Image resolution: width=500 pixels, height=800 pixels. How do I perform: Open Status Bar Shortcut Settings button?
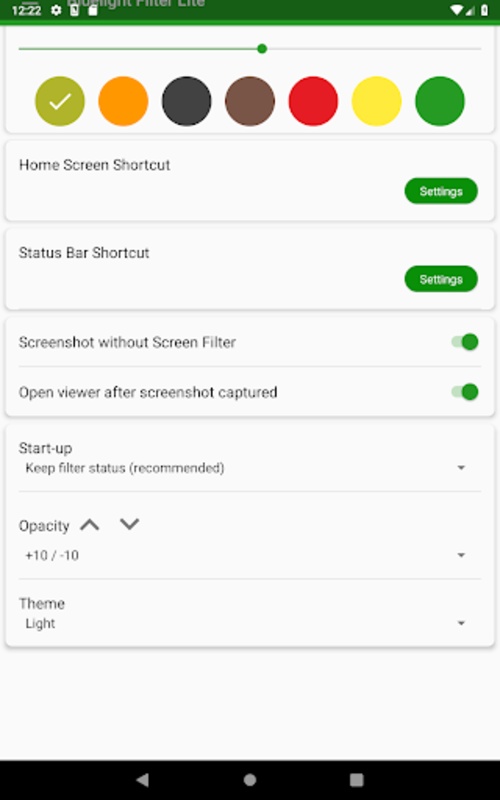pos(441,279)
